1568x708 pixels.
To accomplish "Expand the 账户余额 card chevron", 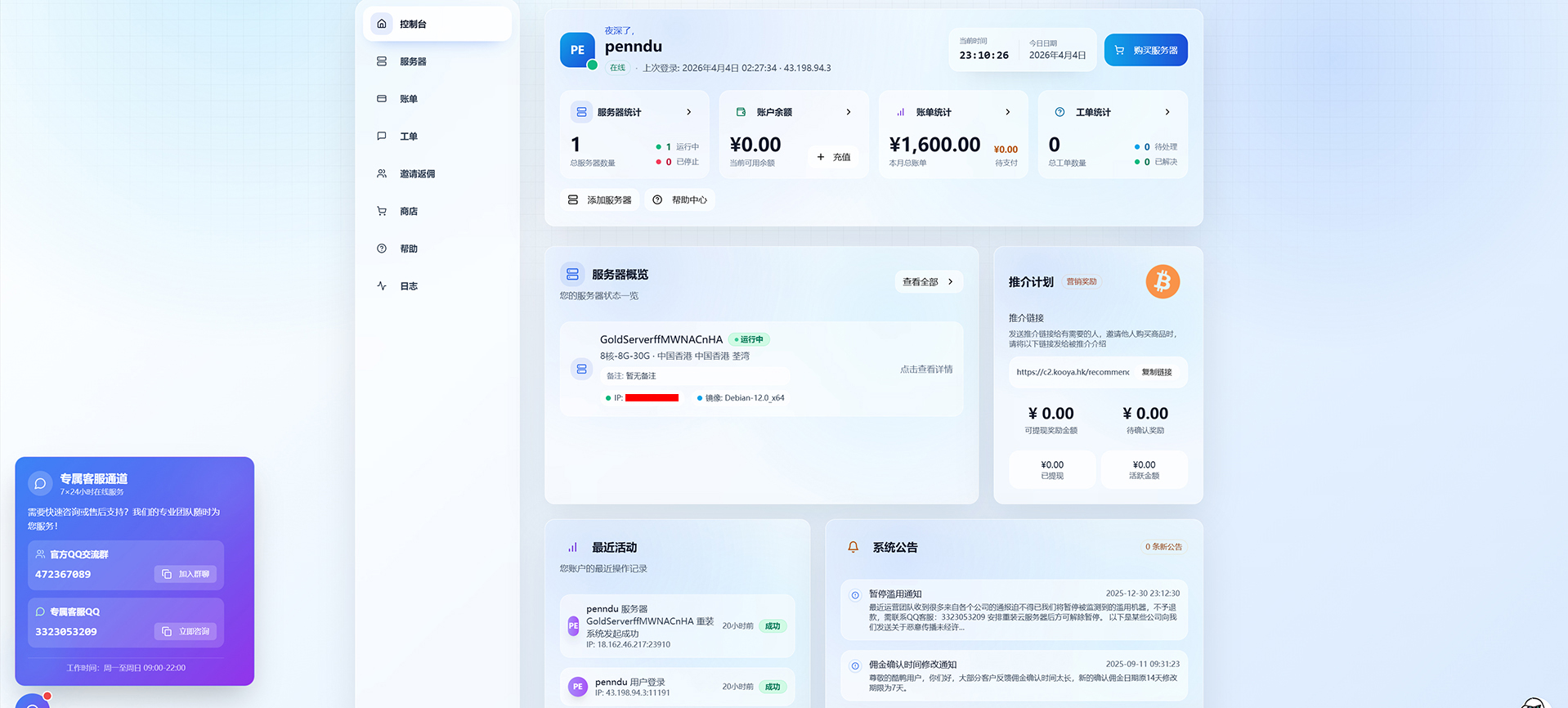I will tap(848, 112).
